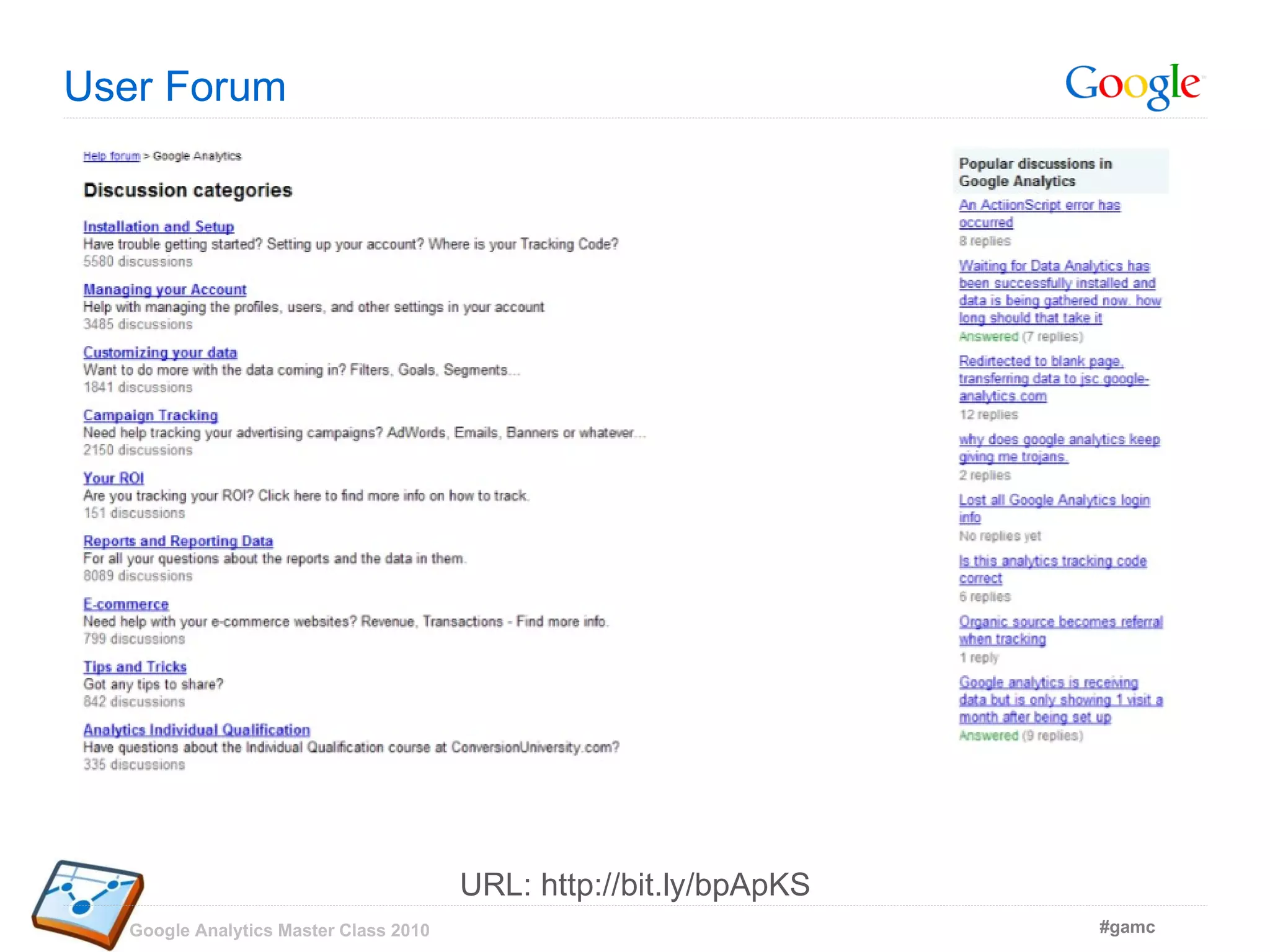Click the '12 replies' text

(x=988, y=415)
